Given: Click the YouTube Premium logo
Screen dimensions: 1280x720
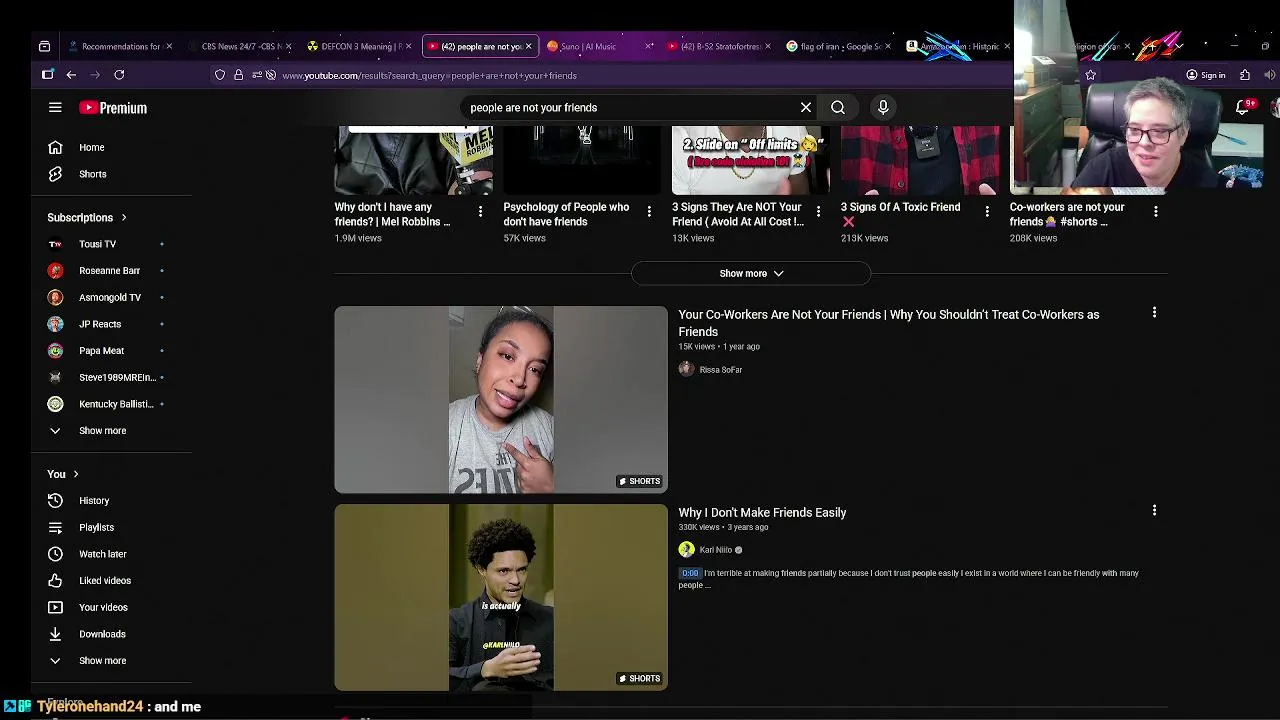Looking at the screenshot, I should tap(113, 107).
